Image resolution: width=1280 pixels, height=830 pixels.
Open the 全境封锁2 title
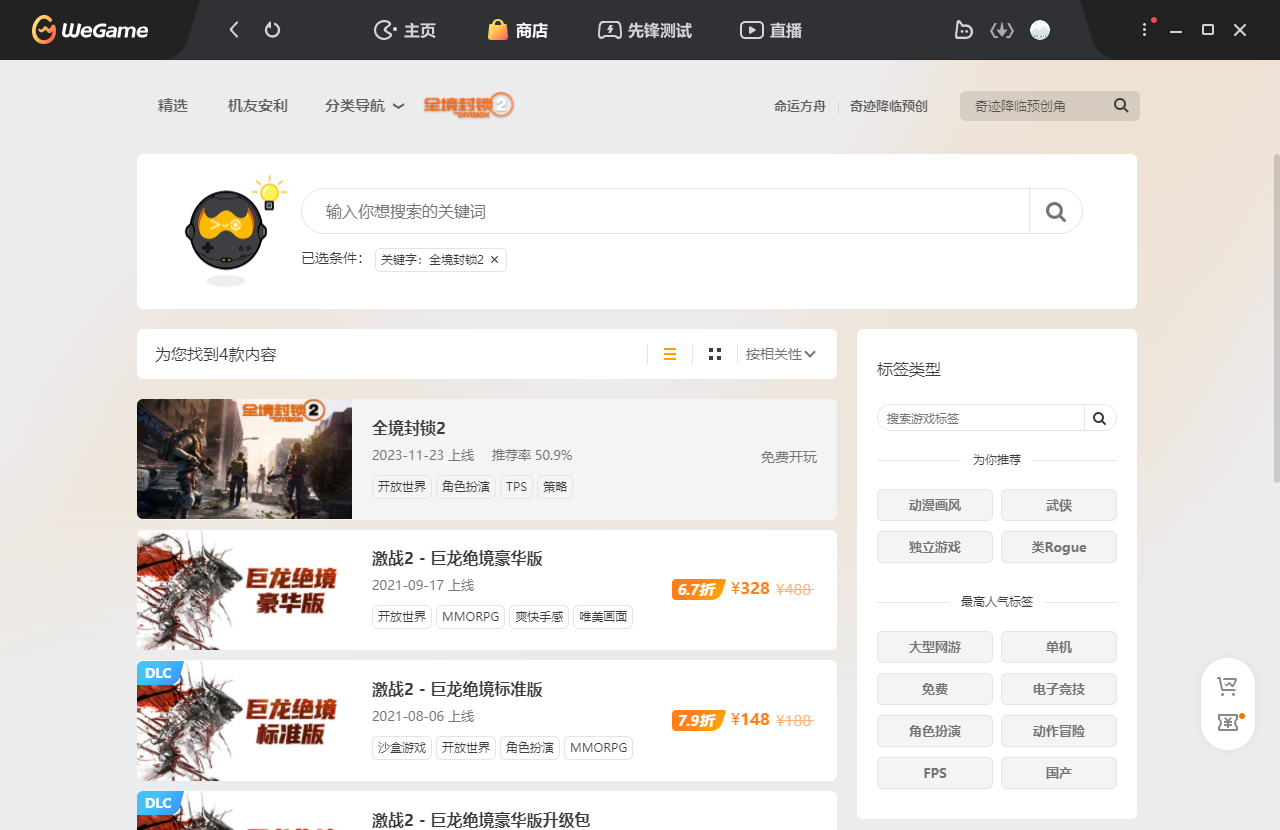(409, 428)
